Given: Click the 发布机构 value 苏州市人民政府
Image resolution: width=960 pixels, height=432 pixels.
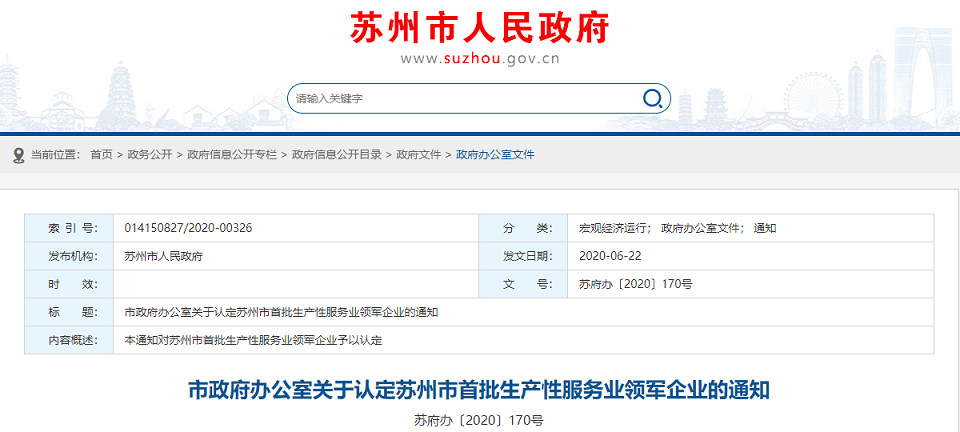Looking at the screenshot, I should click(x=164, y=256).
